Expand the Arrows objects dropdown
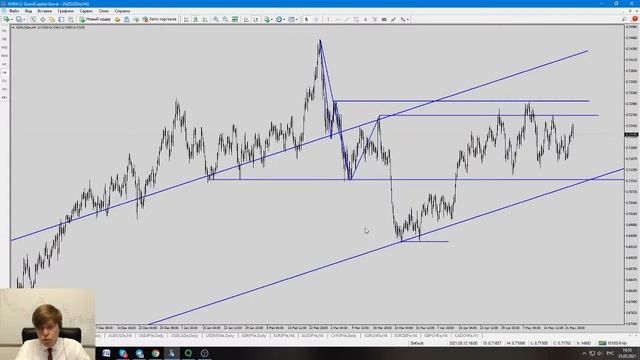This screenshot has height=360, width=640. point(407,19)
